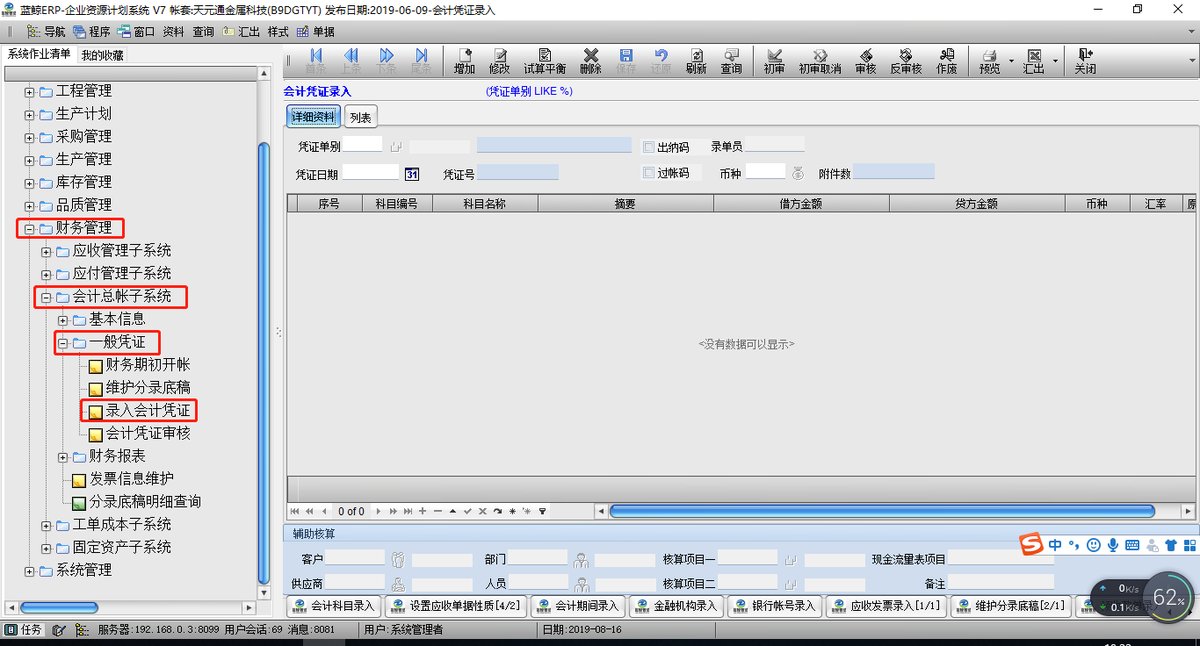Viewport: 1200px width, 646px height.
Task: Click the 任务 button in status bar
Action: [24, 630]
